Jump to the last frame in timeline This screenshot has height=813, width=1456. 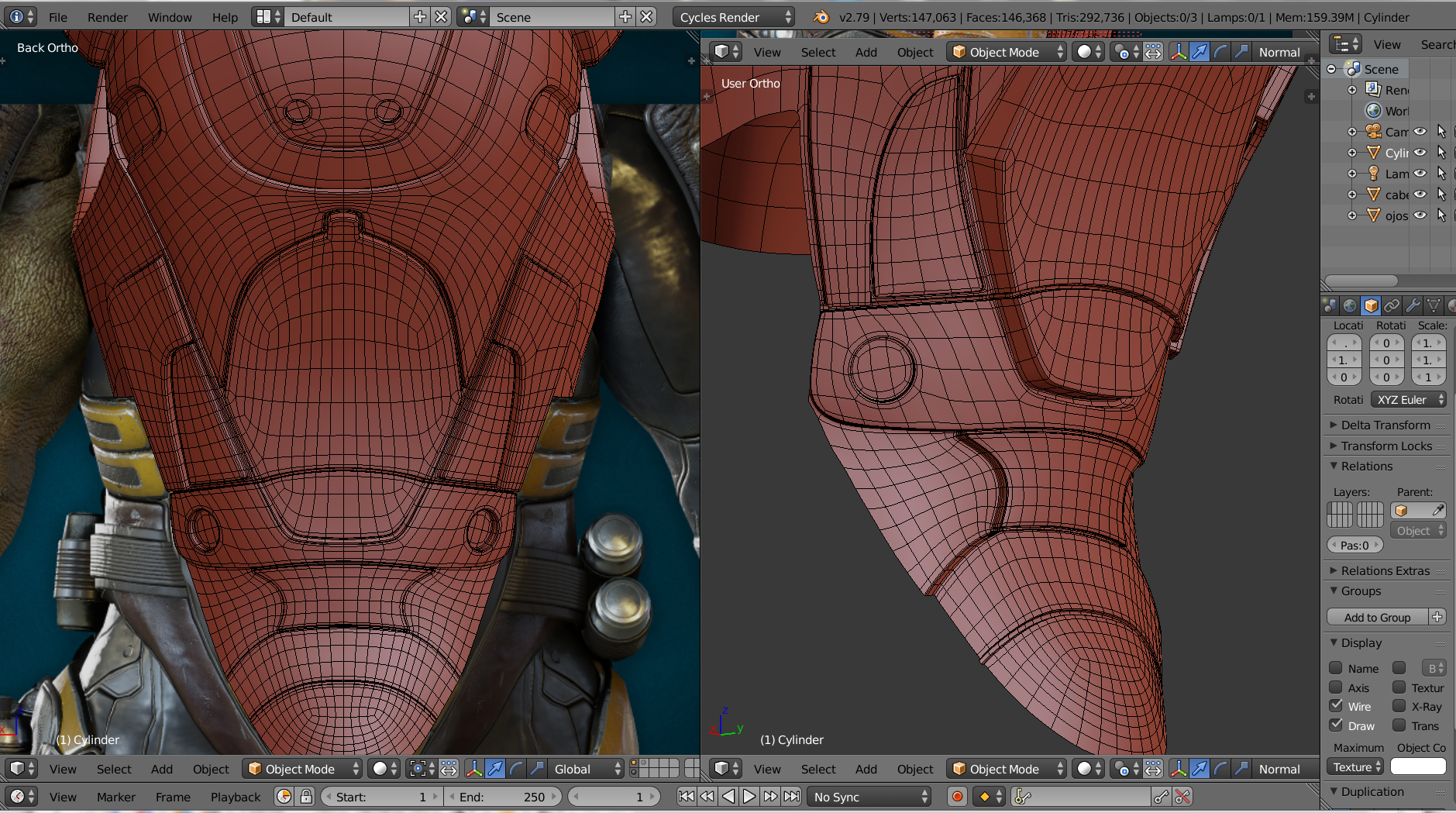pos(791,796)
